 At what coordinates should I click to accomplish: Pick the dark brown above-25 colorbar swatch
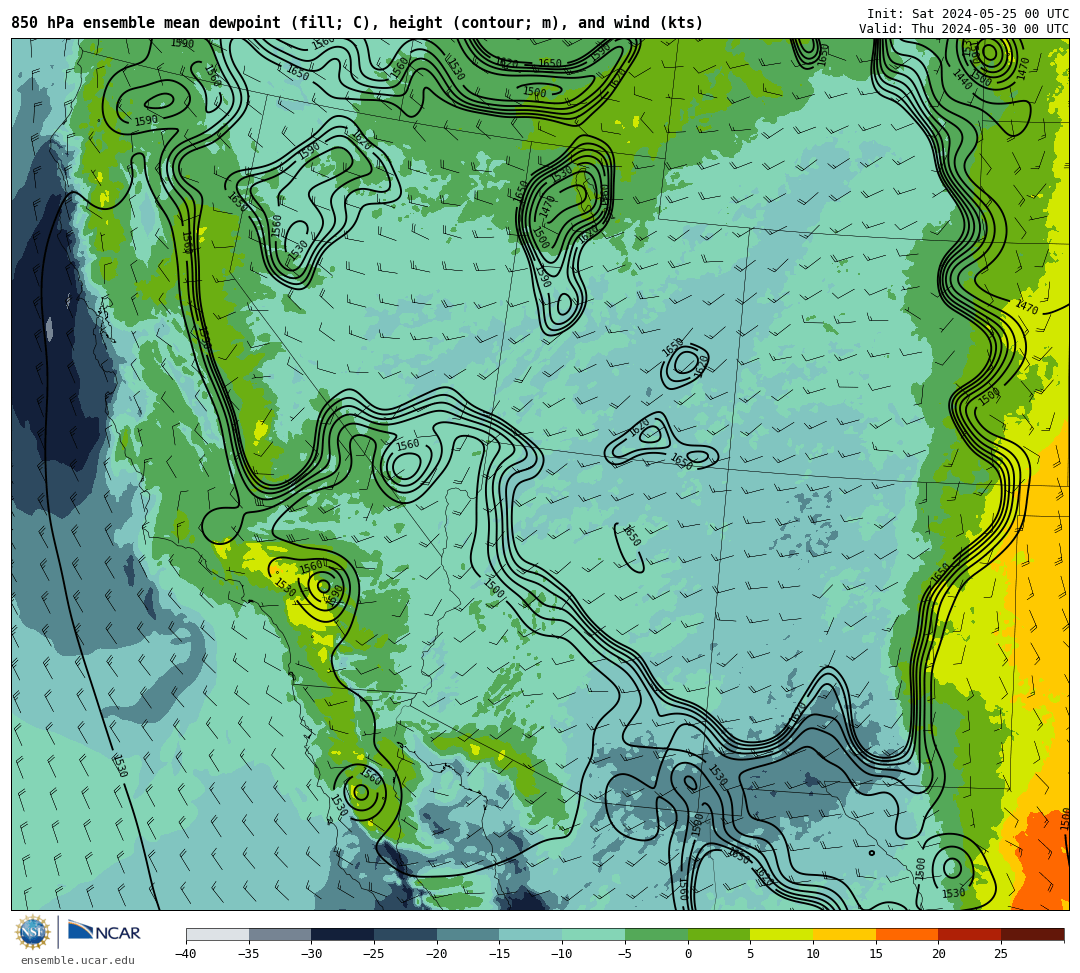tap(1032, 934)
